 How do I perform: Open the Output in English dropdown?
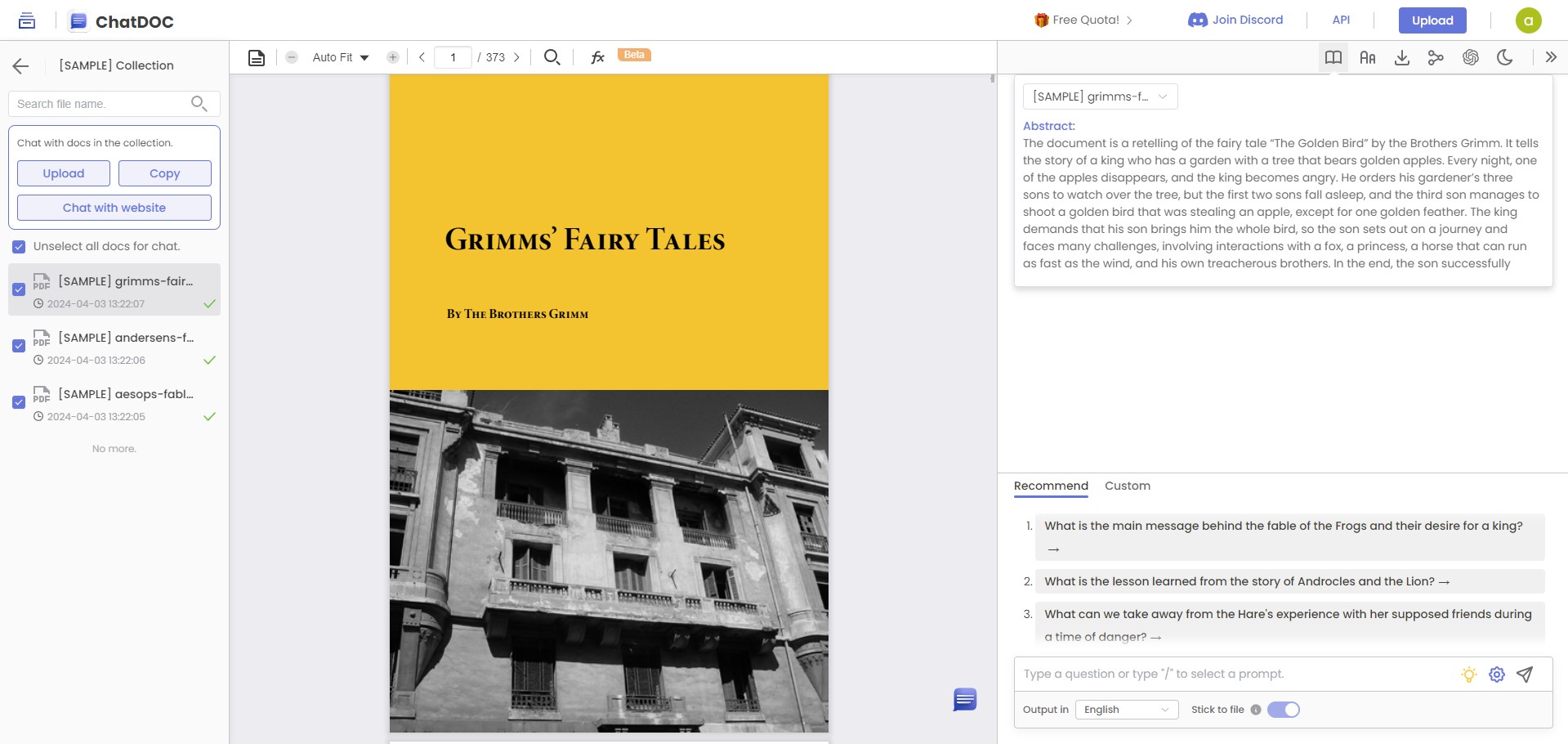1127,710
